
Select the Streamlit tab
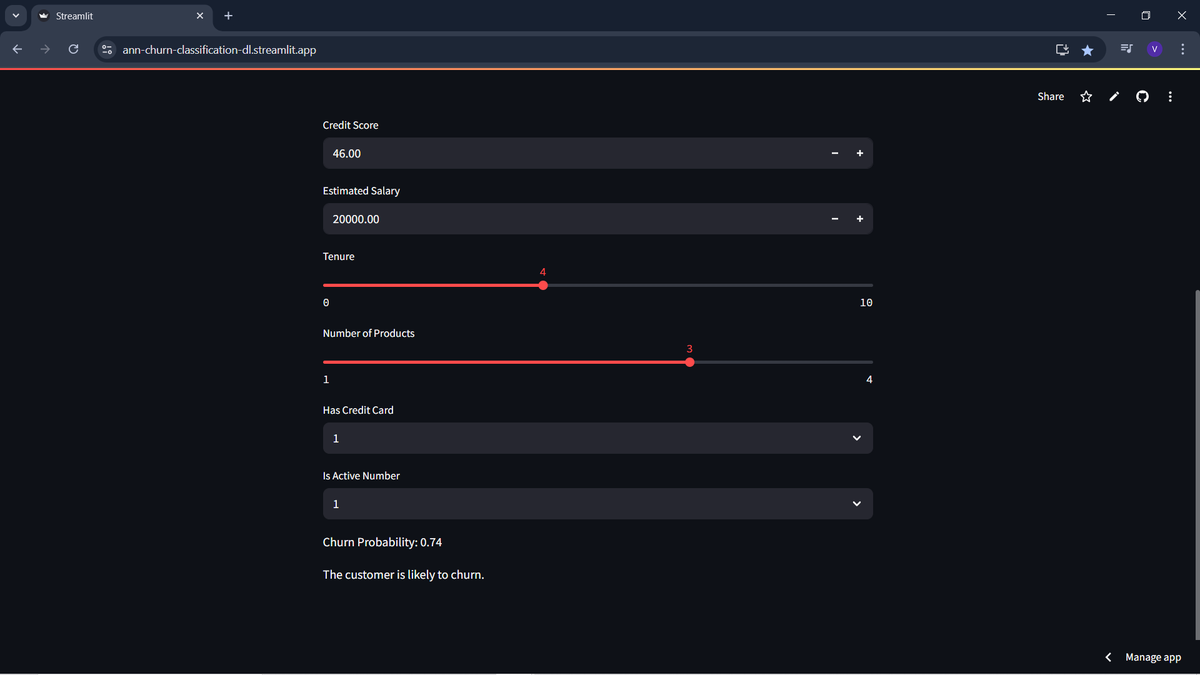[120, 16]
